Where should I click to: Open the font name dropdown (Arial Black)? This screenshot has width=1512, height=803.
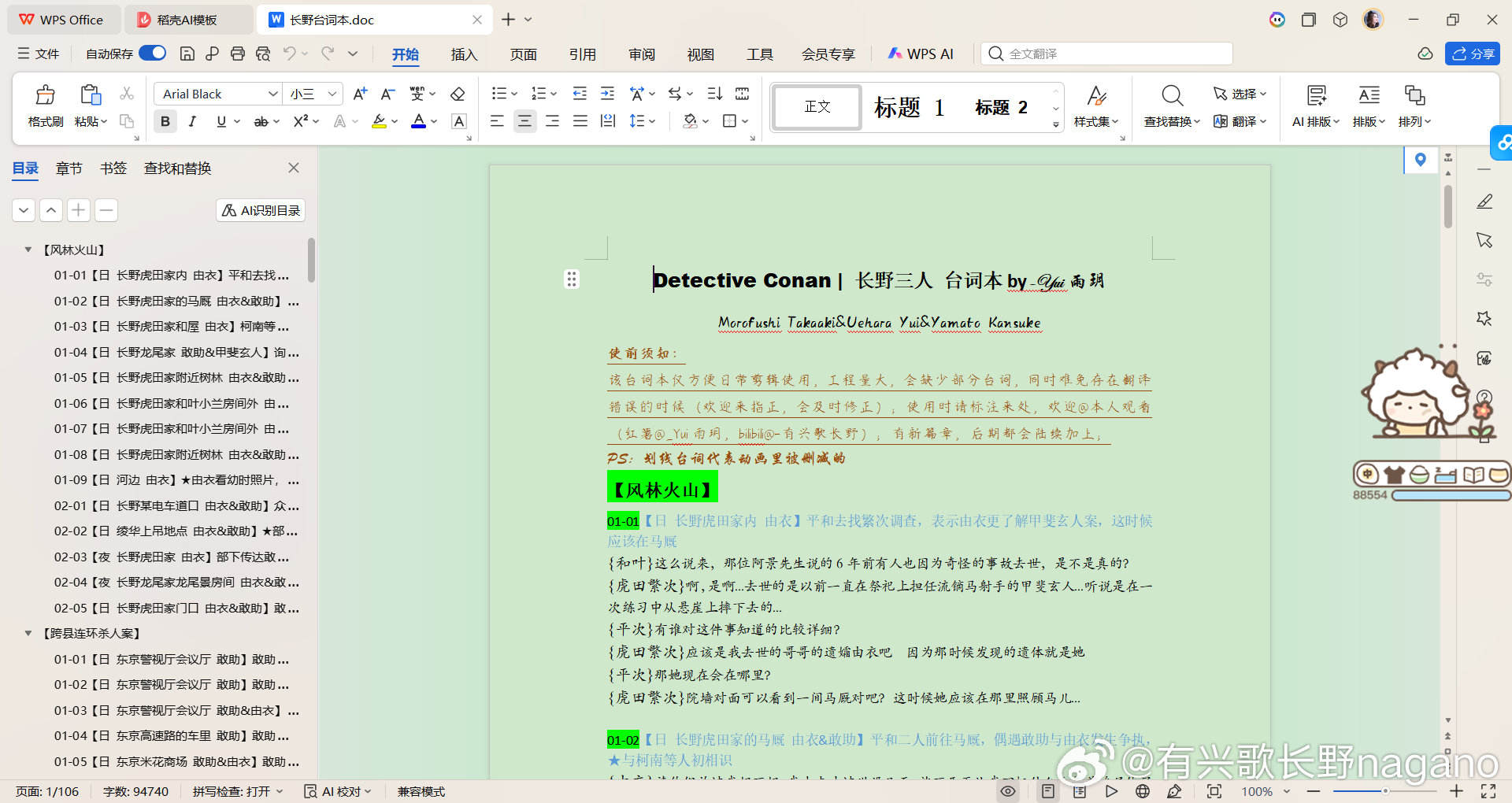273,94
